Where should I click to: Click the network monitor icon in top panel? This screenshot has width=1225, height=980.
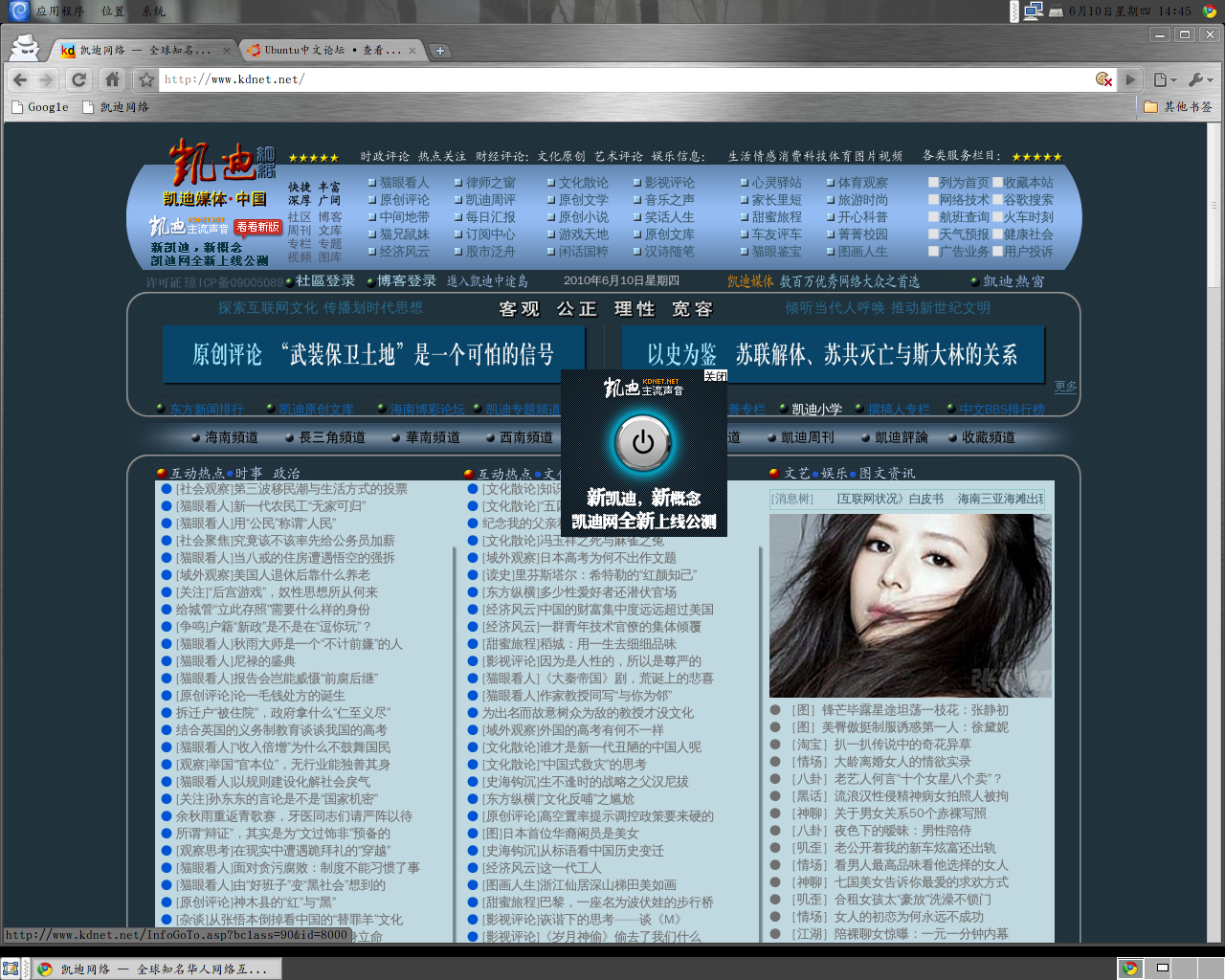[x=1033, y=11]
